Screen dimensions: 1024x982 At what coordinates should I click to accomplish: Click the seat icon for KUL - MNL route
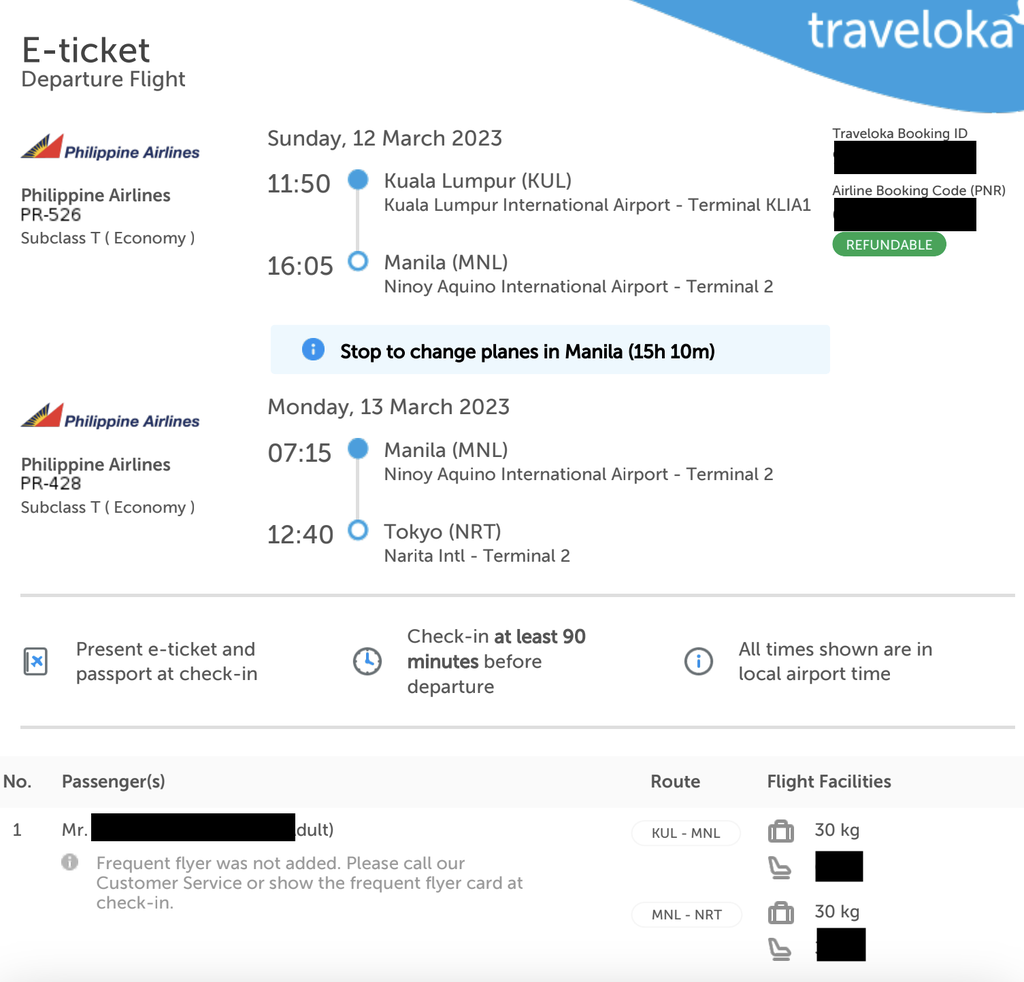tap(780, 868)
